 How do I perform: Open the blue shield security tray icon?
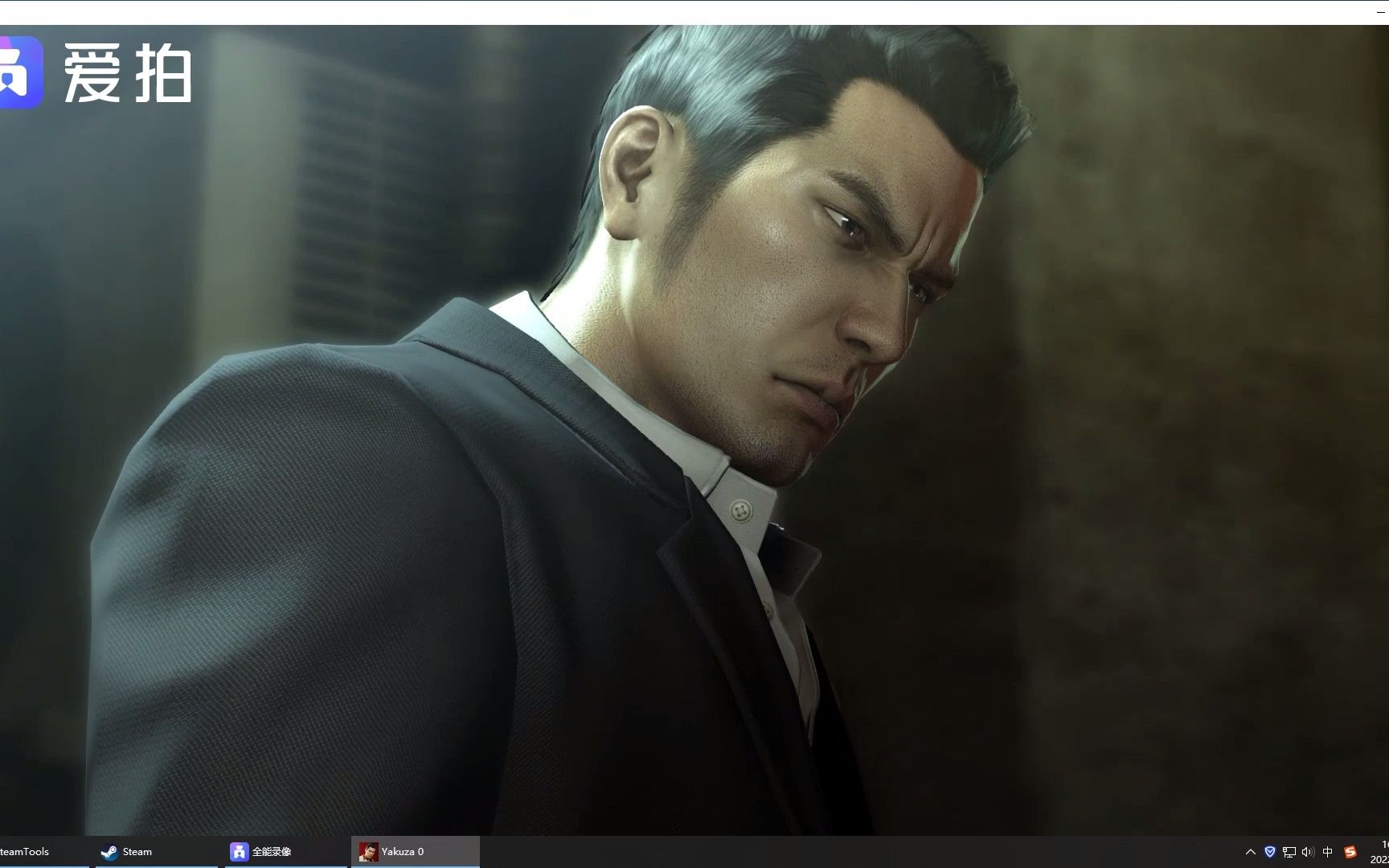click(x=1270, y=852)
